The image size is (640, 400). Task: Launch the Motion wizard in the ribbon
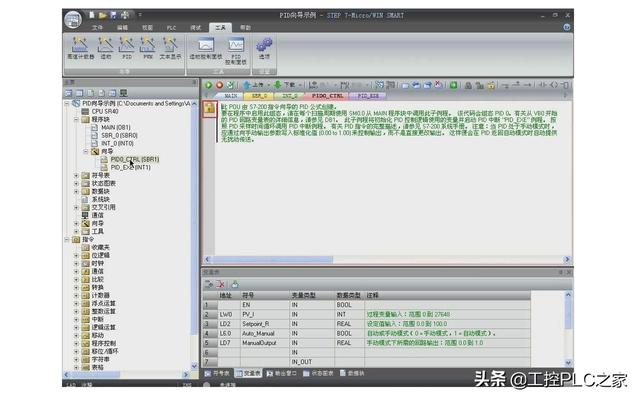tap(106, 48)
